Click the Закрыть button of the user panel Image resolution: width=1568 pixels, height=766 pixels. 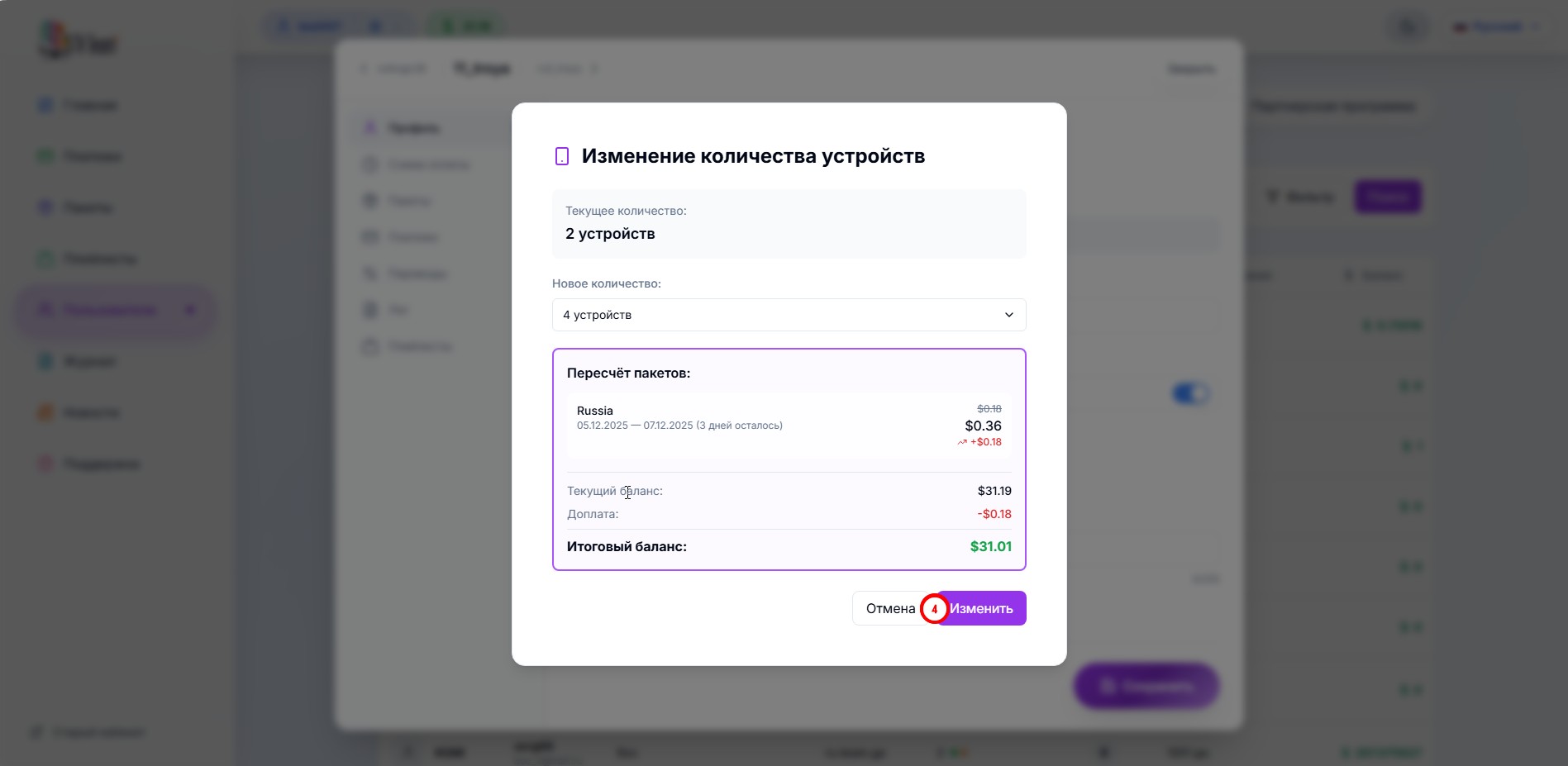1190,69
